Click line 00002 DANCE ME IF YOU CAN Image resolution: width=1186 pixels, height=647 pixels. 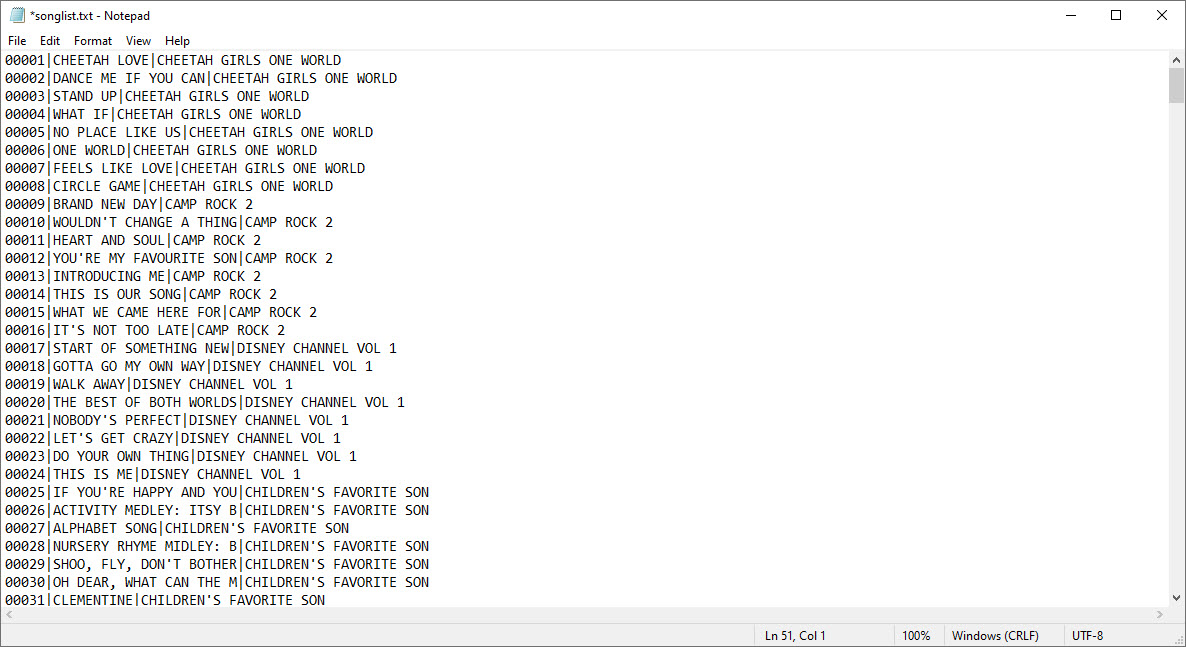tap(201, 78)
